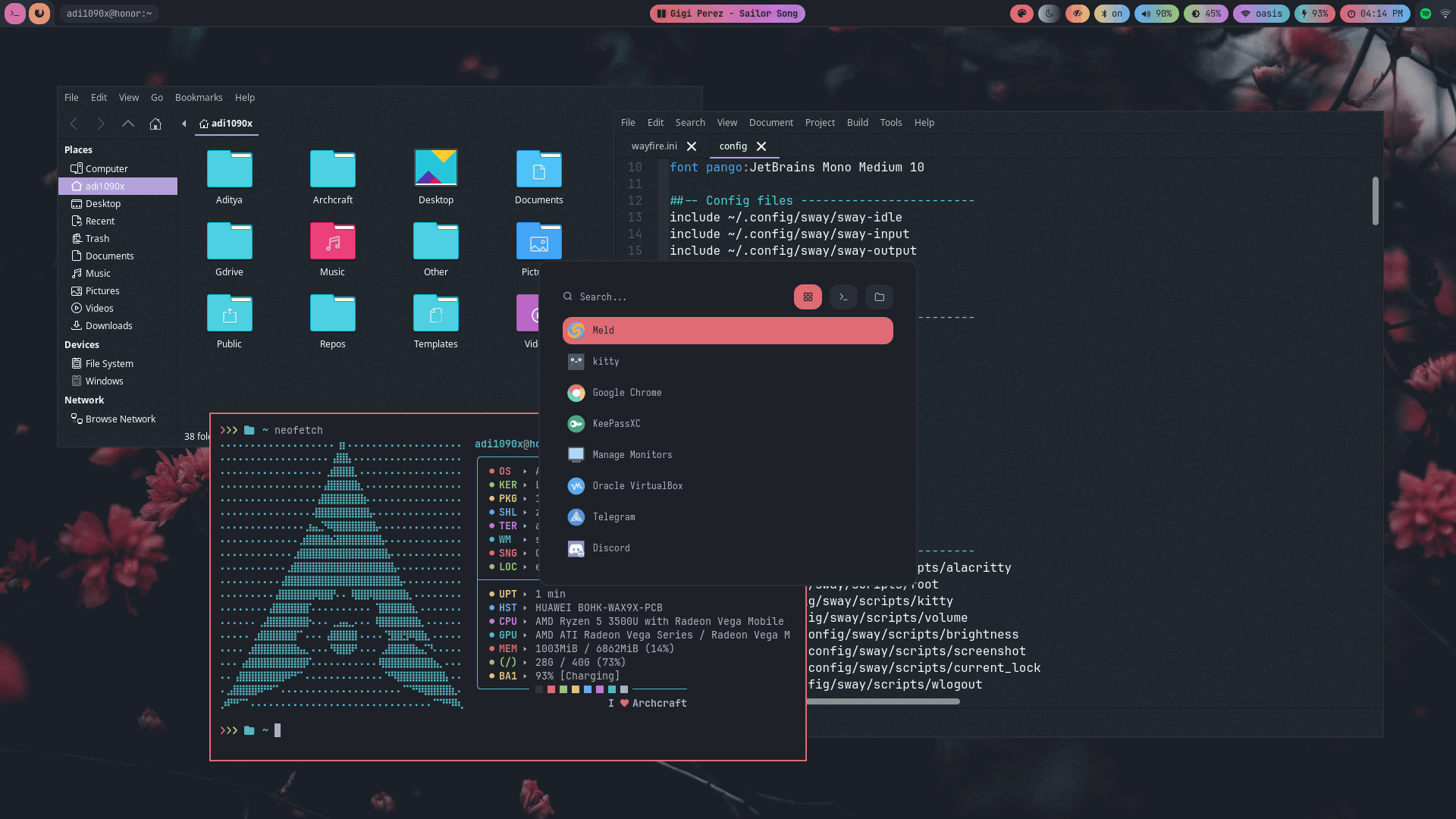
Task: Go to home folder in file manager toolbar
Action: click(x=155, y=124)
